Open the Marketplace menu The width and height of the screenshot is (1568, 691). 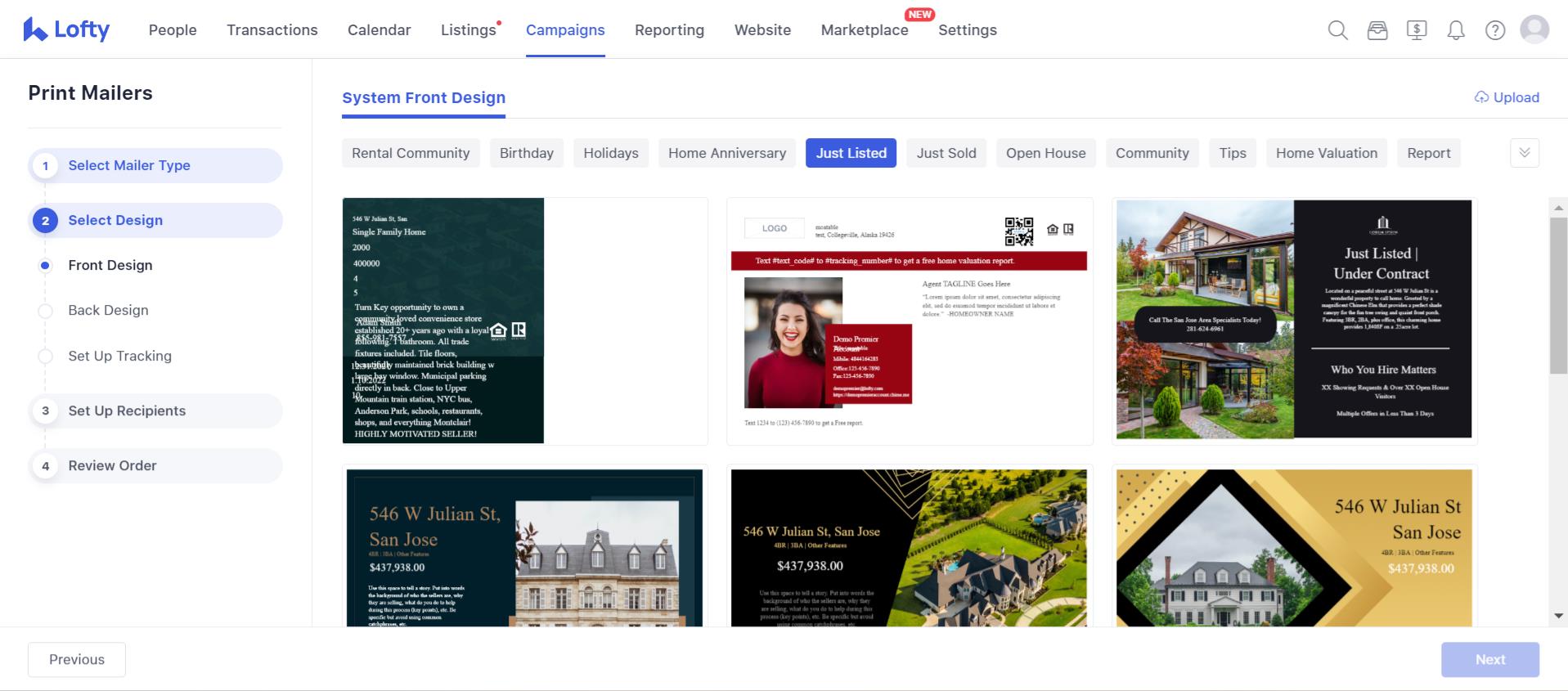click(865, 30)
